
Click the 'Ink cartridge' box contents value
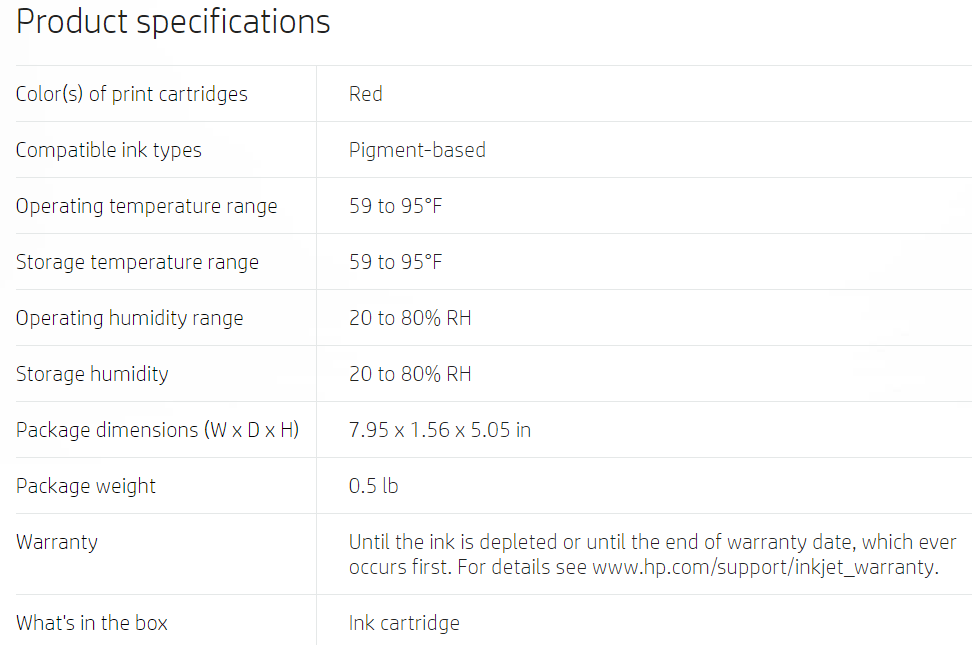404,623
